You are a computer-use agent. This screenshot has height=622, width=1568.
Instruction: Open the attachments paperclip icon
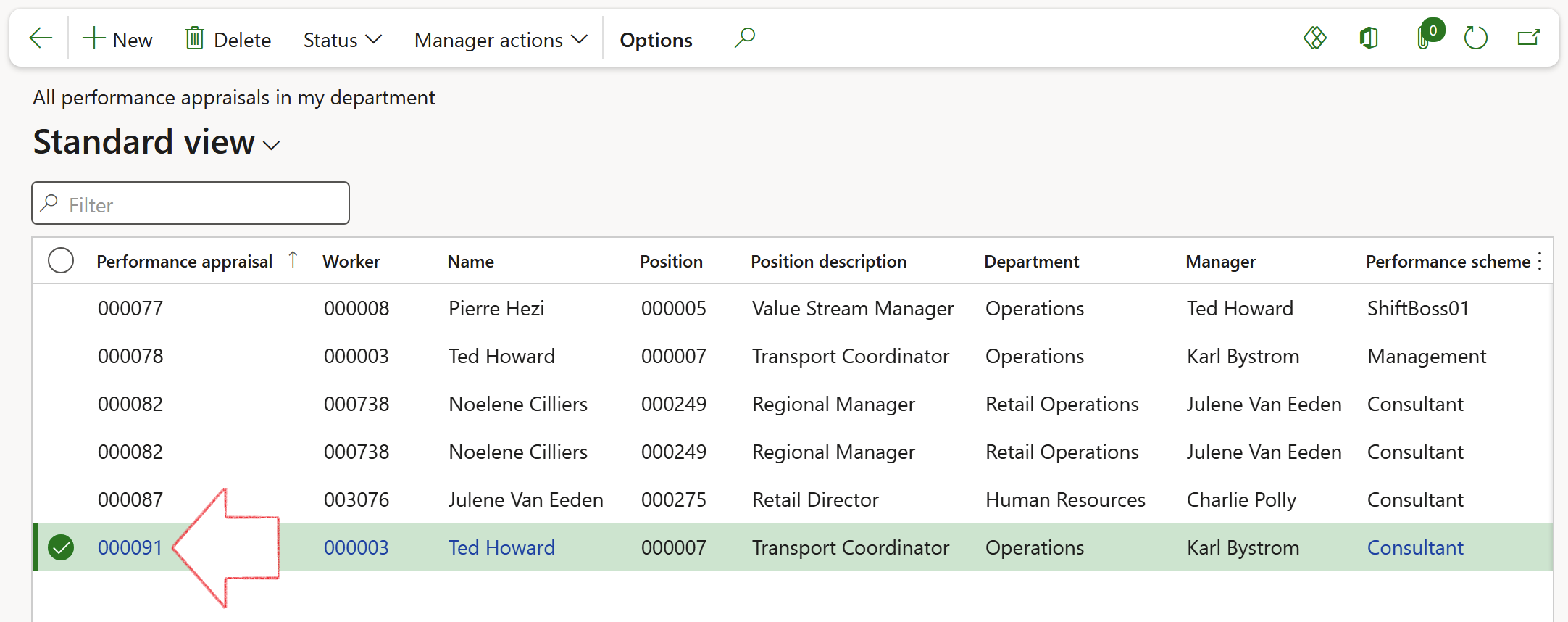1425,38
